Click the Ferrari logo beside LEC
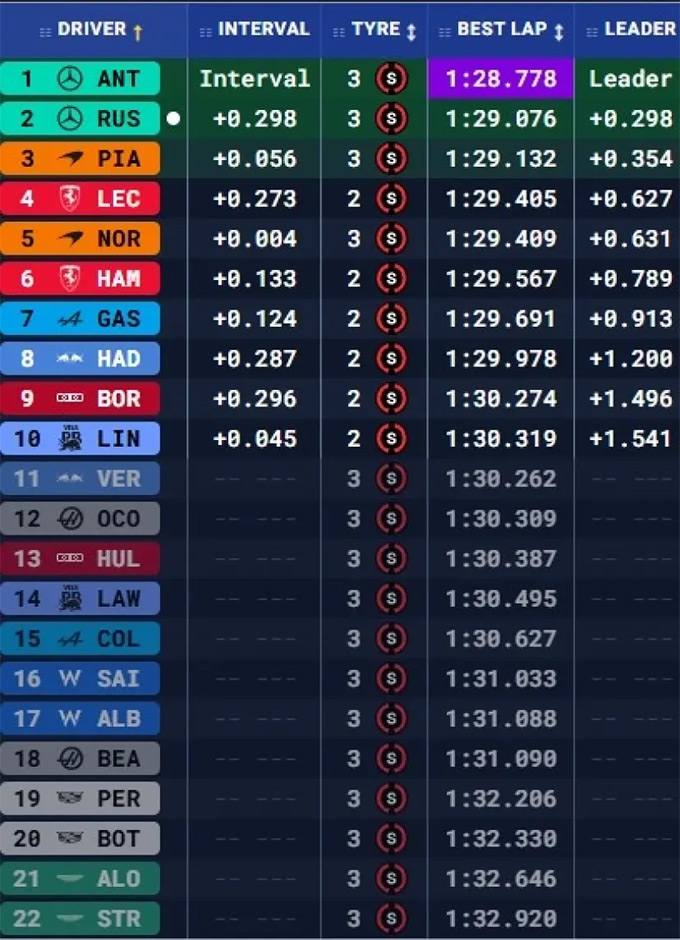Screen dimensions: 680x940 click(x=70, y=199)
